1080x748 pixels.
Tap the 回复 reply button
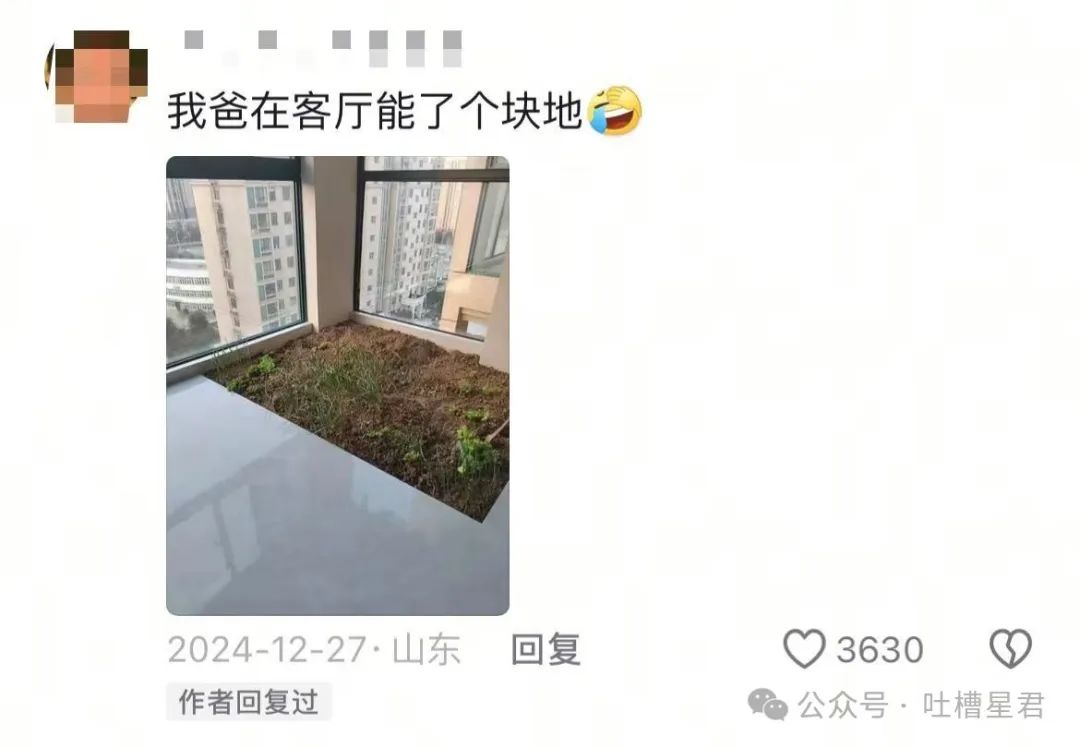546,650
